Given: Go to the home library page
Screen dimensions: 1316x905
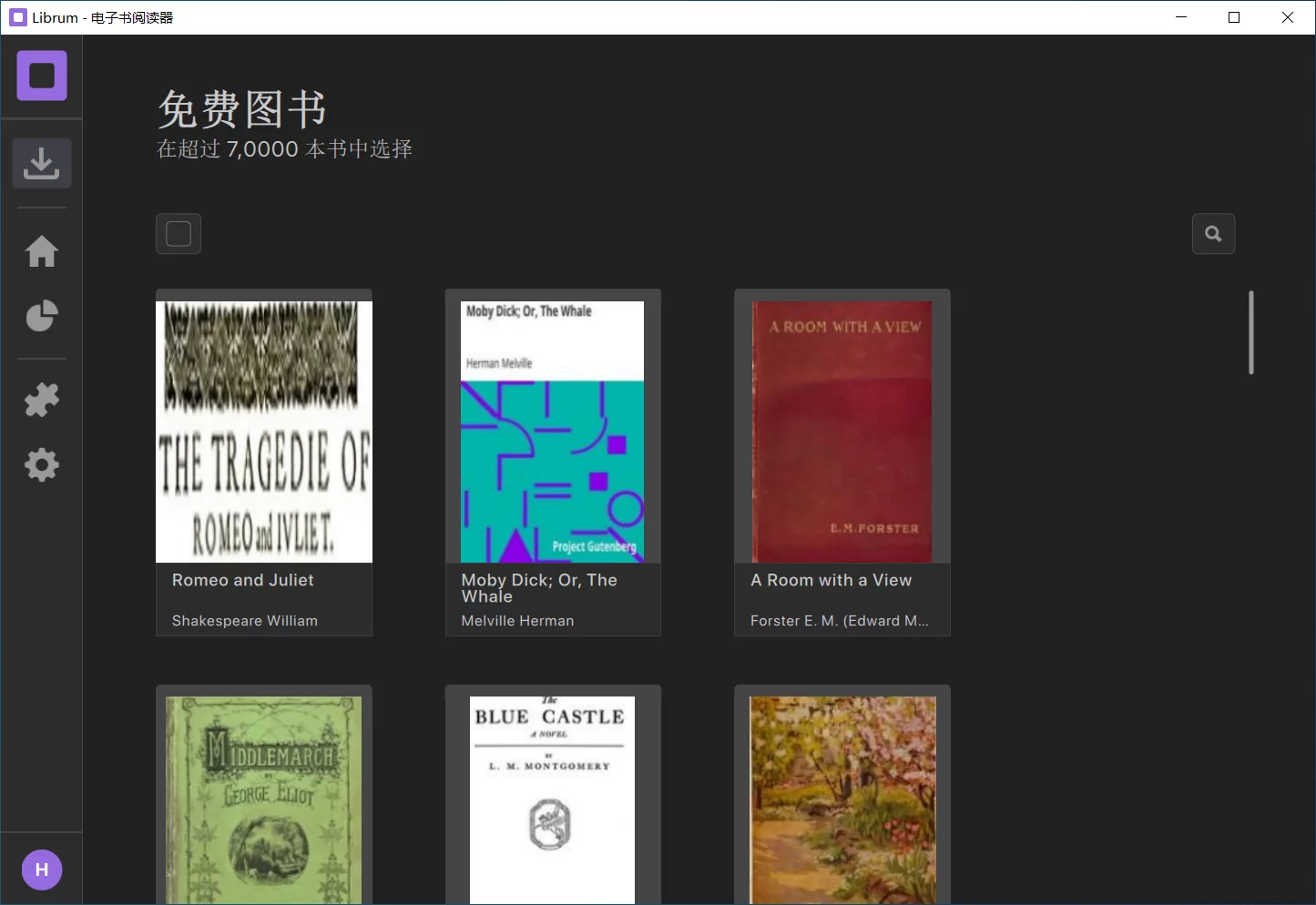Looking at the screenshot, I should pos(42,251).
